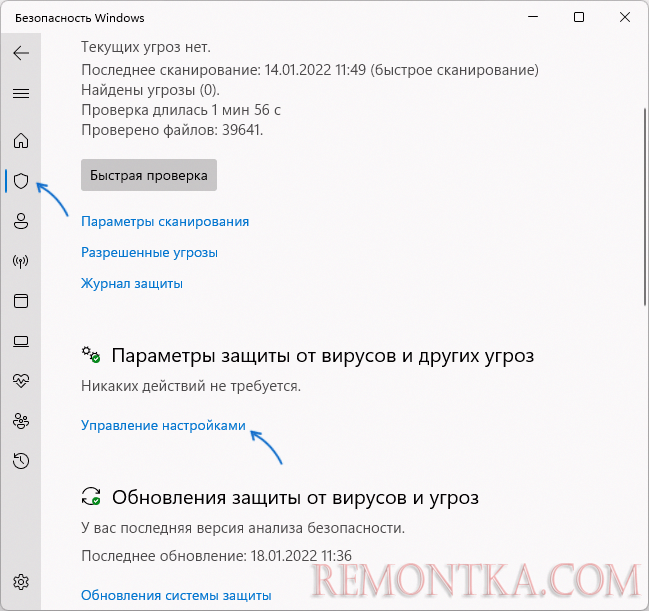Open App & browser control window icon
The image size is (649, 611).
(21, 301)
